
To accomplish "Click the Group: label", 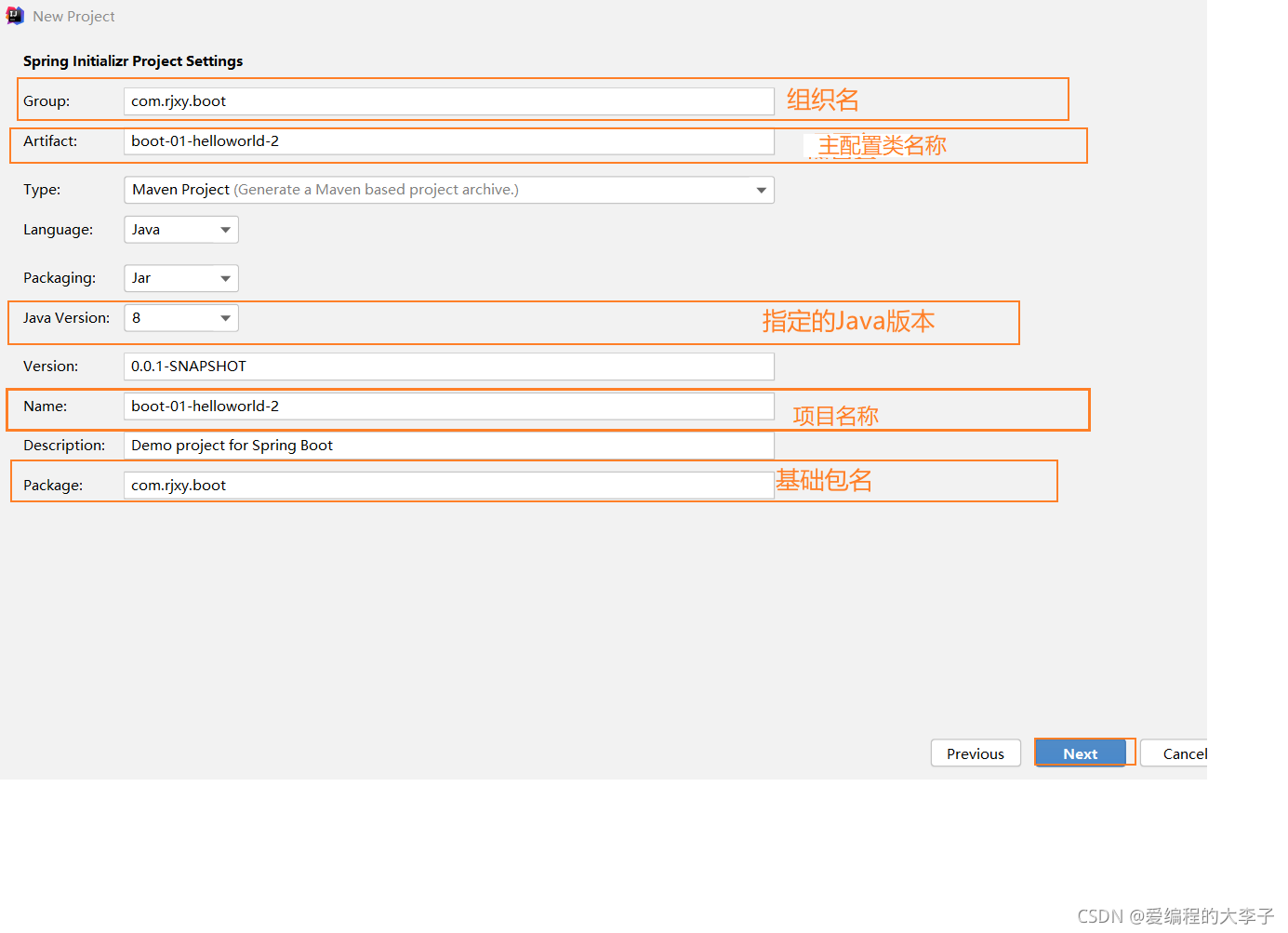I will click(x=46, y=101).
